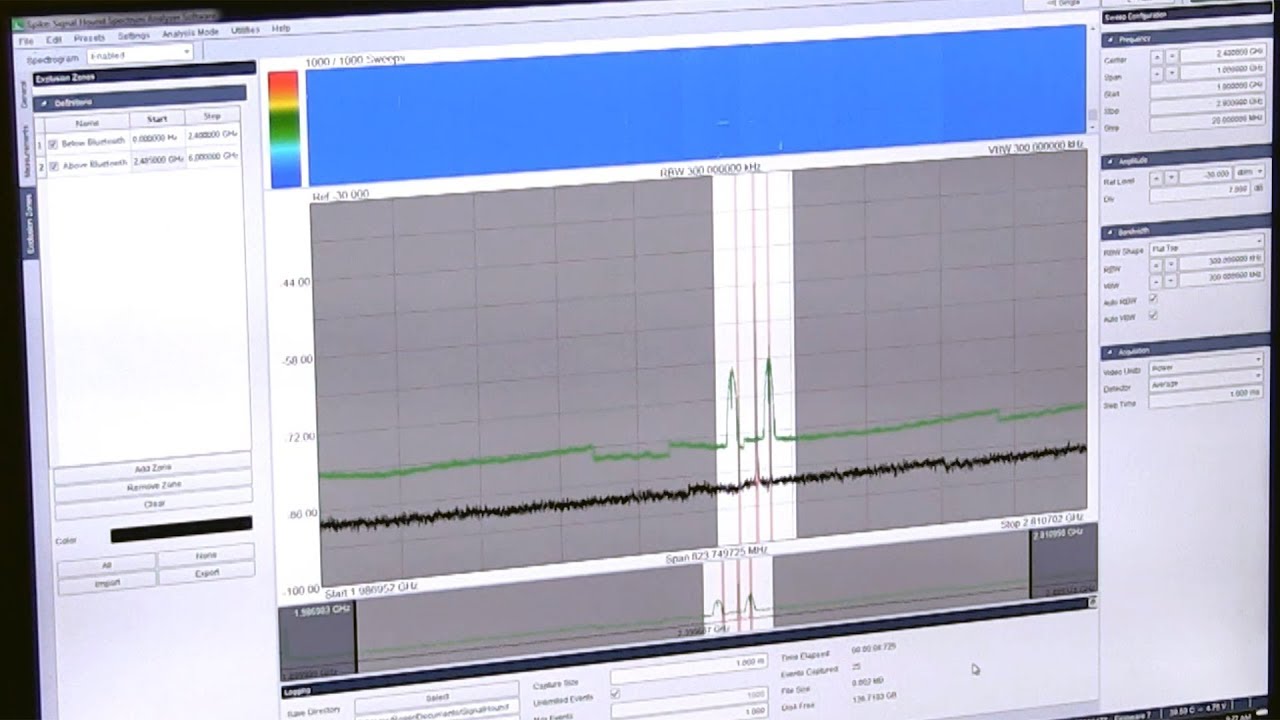This screenshot has width=1280, height=720.
Task: Open the Presets menu
Action: (x=89, y=38)
